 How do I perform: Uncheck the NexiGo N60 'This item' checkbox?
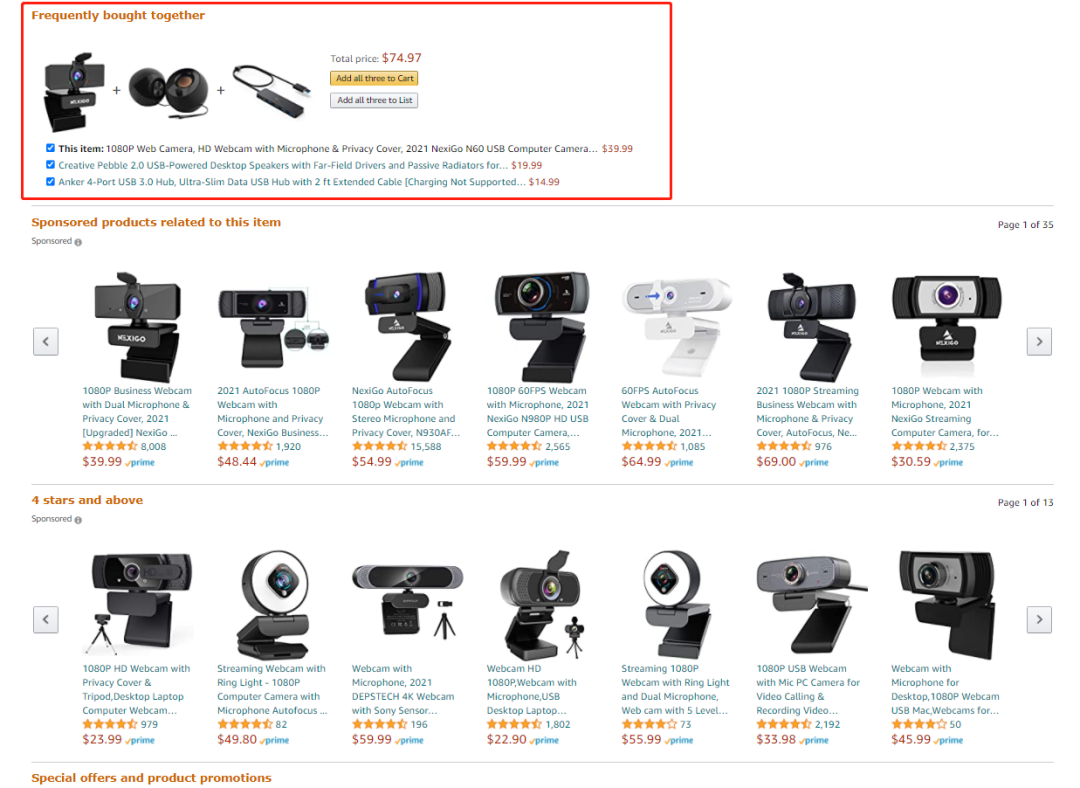pyautogui.click(x=50, y=148)
